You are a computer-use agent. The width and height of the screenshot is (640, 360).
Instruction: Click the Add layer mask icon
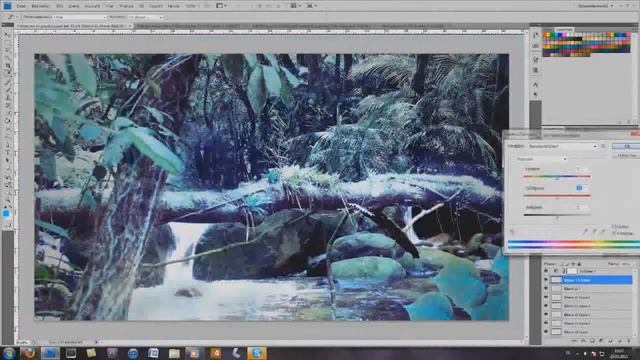click(x=592, y=340)
